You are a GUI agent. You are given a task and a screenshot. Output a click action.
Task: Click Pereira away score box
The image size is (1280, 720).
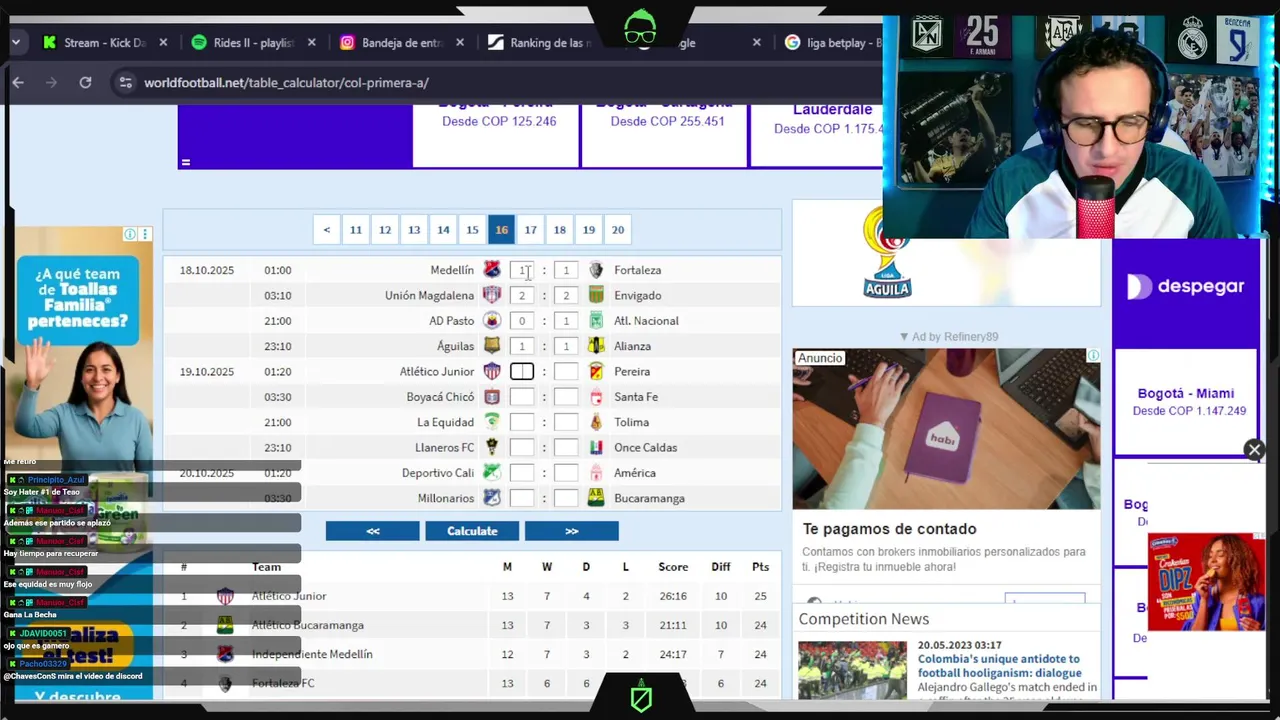566,371
